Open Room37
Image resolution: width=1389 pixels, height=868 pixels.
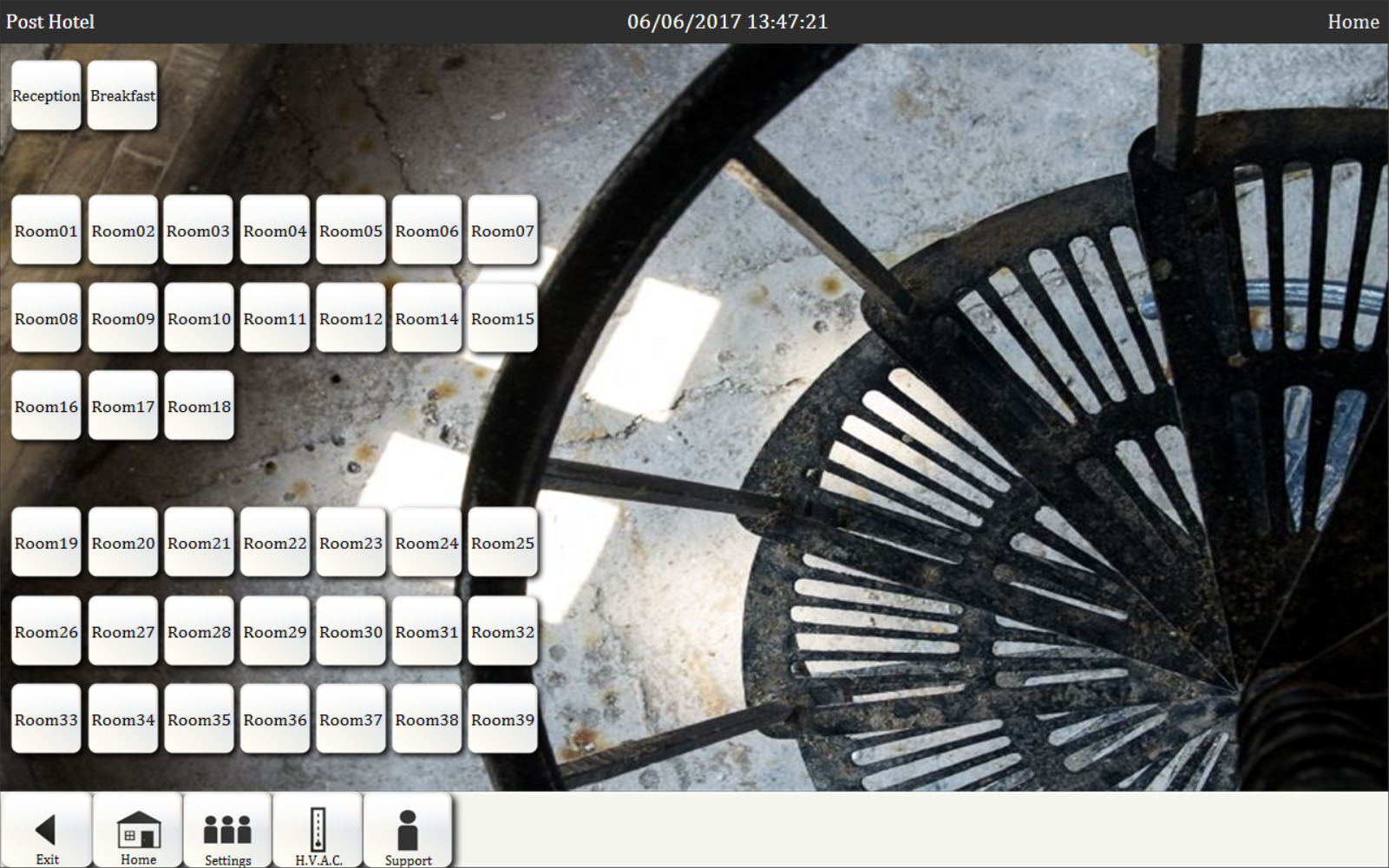pos(351,719)
